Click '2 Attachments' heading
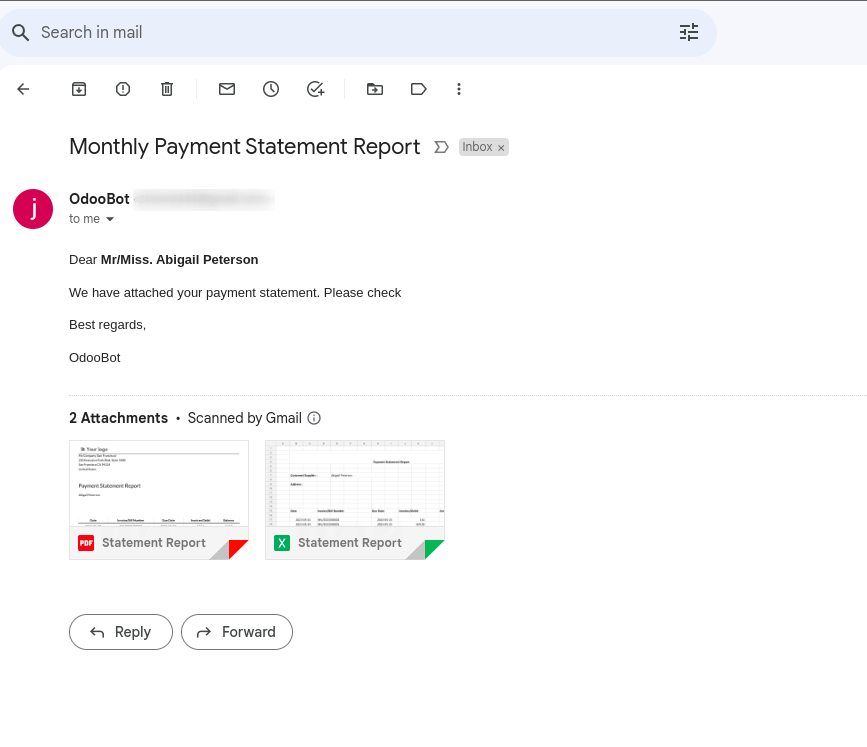 [x=118, y=418]
